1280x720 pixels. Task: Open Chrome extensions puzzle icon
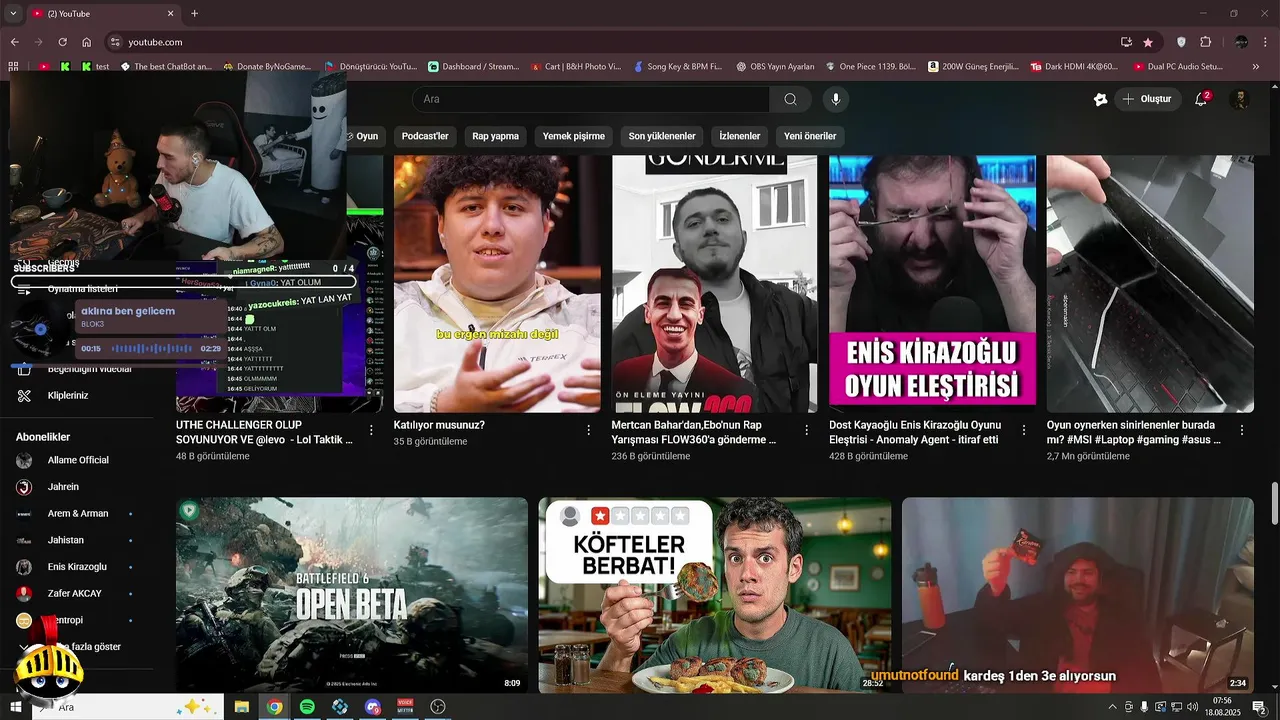point(1205,42)
